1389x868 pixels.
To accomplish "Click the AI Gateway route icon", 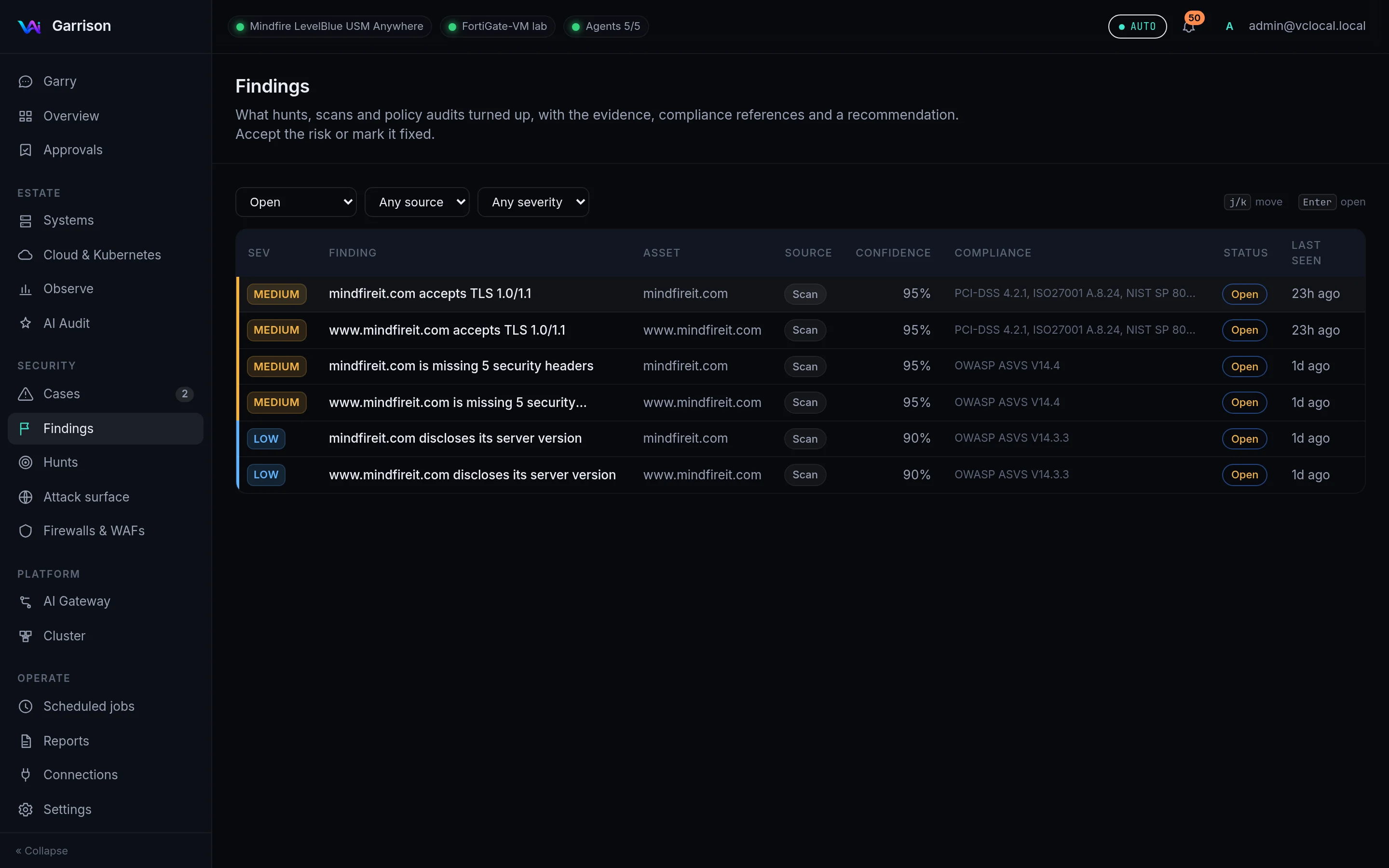I will click(25, 601).
